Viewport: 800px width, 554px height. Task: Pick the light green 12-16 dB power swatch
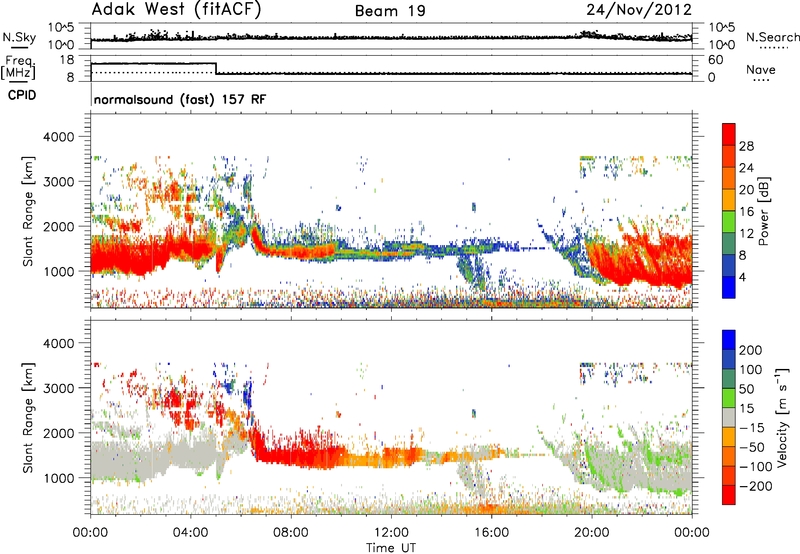click(x=729, y=222)
